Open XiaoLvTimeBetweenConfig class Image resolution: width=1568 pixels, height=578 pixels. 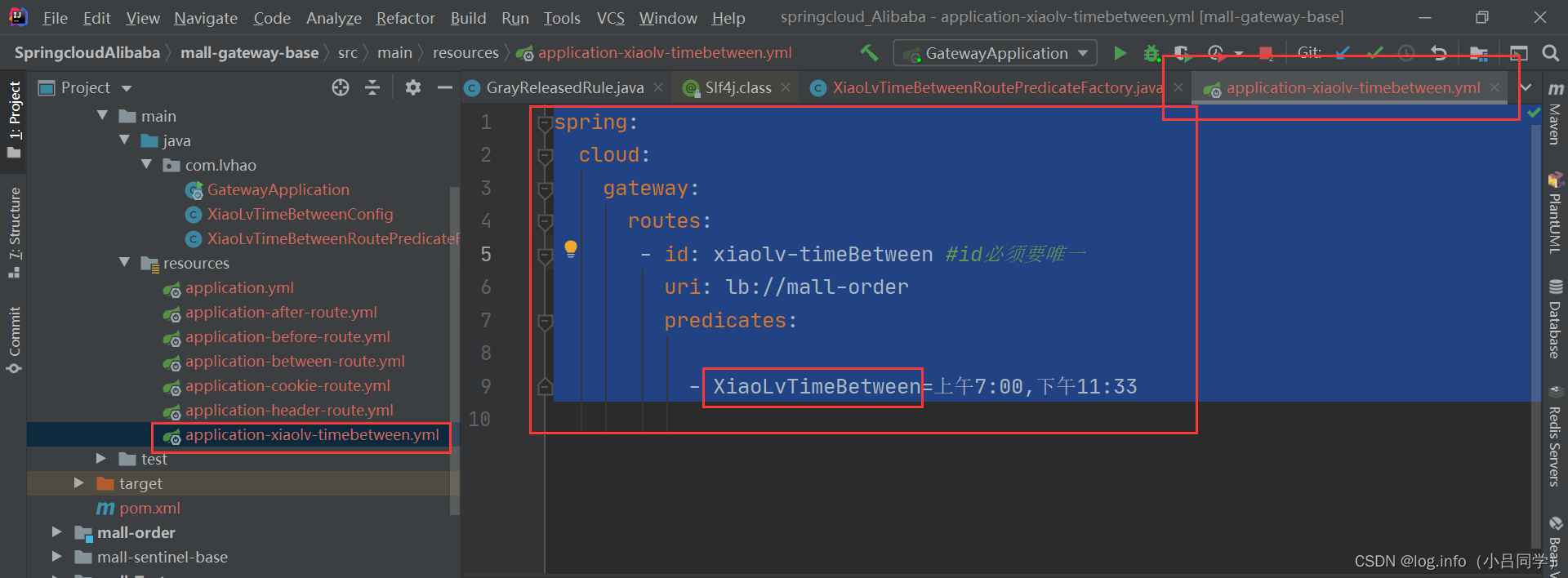(x=300, y=214)
